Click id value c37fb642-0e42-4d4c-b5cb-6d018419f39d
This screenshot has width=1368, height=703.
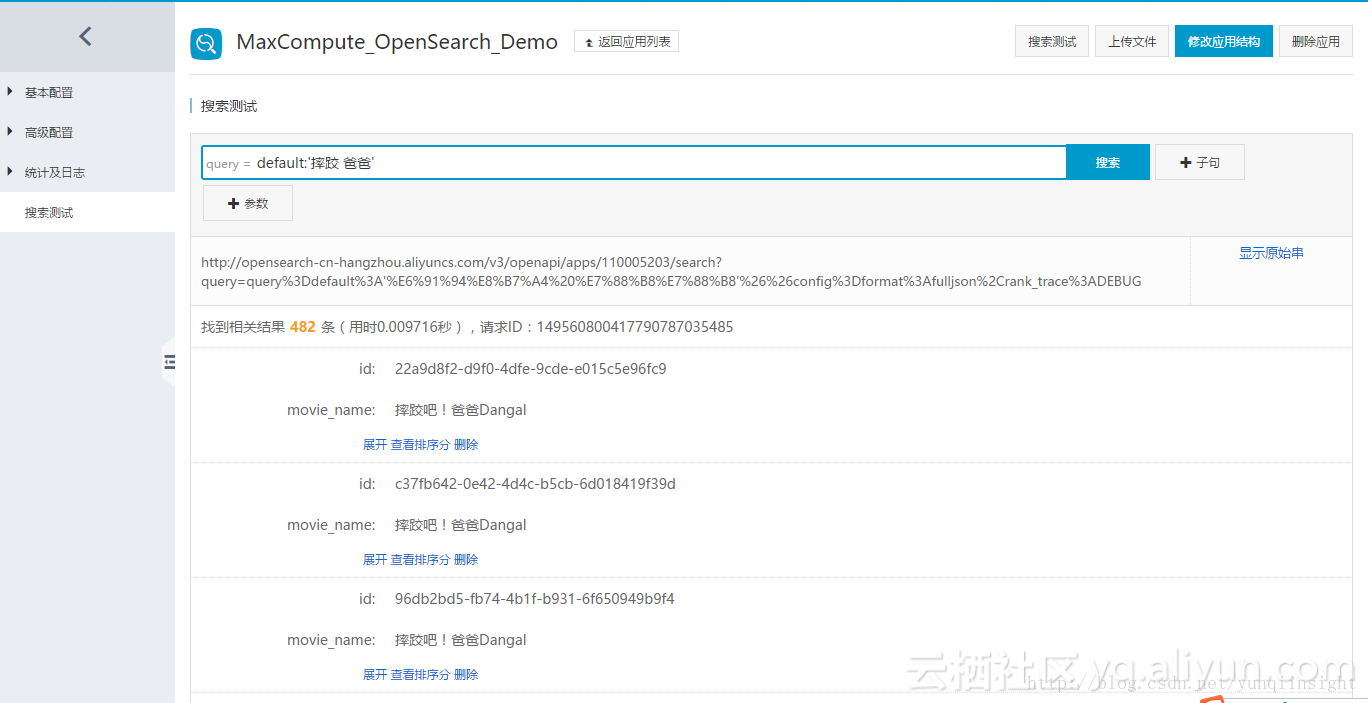click(535, 484)
